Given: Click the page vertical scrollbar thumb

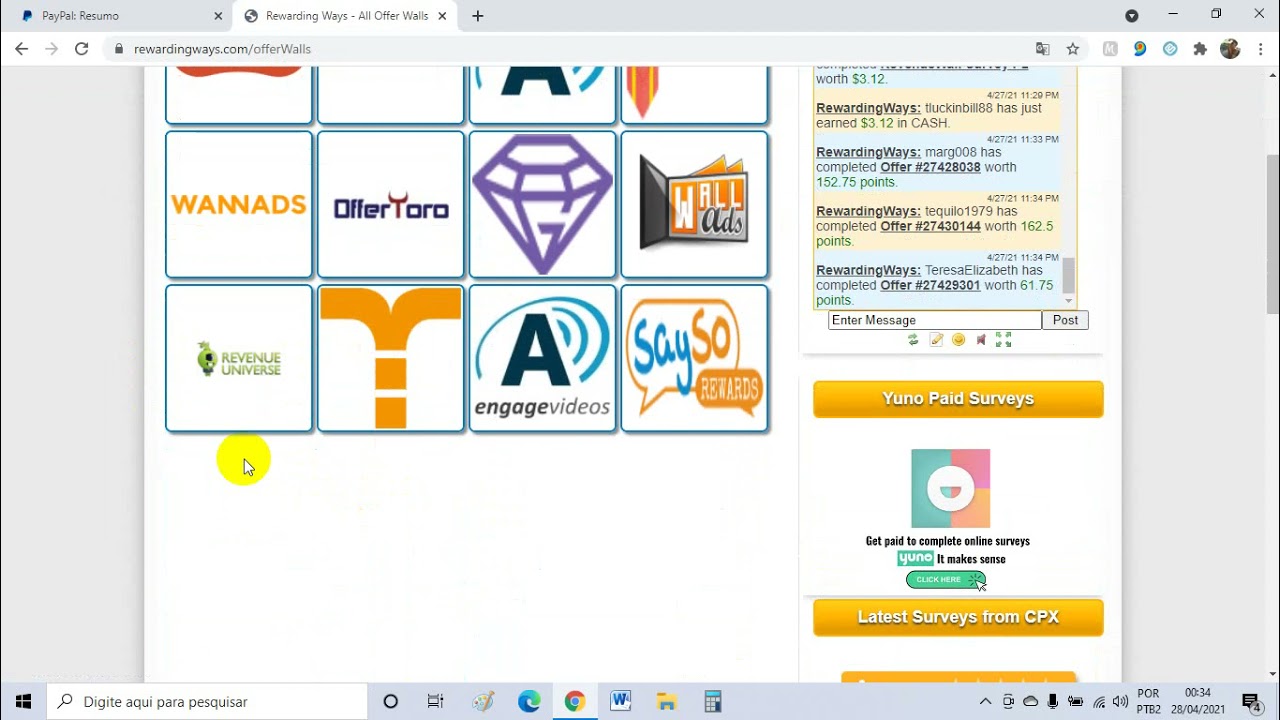Looking at the screenshot, I should coord(1272,235).
